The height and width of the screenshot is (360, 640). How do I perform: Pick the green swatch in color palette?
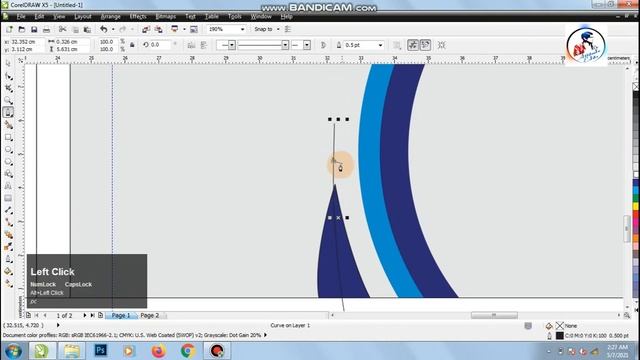tap(636, 198)
